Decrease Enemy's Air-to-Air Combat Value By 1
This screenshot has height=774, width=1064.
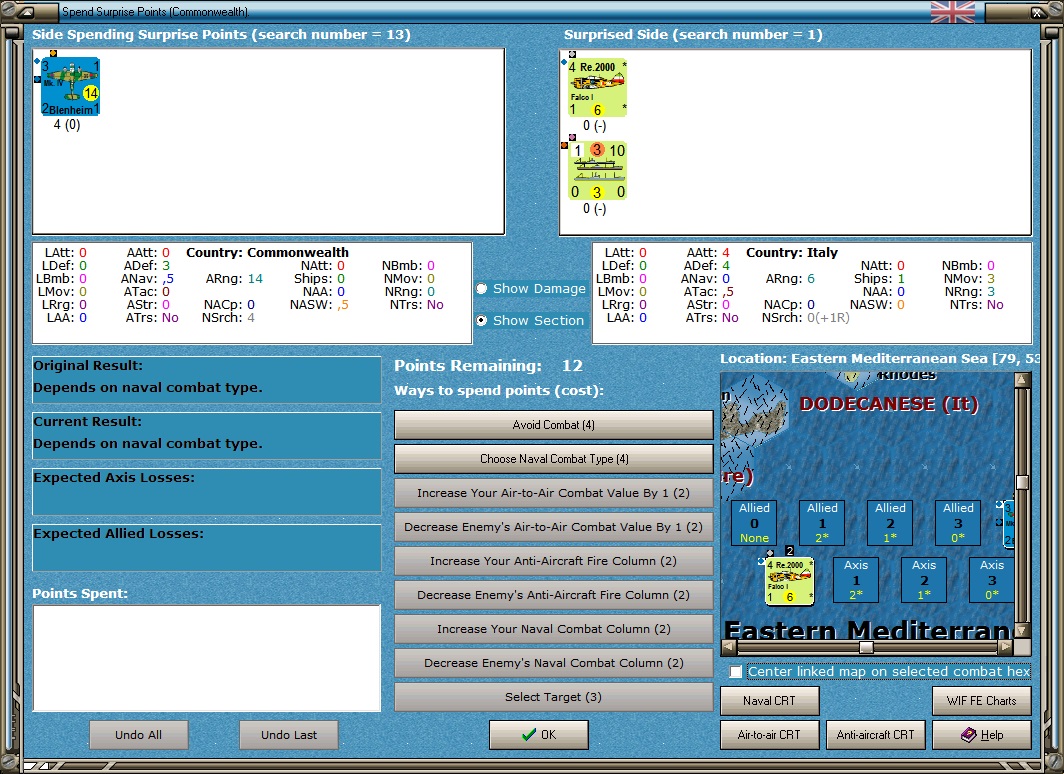(553, 527)
